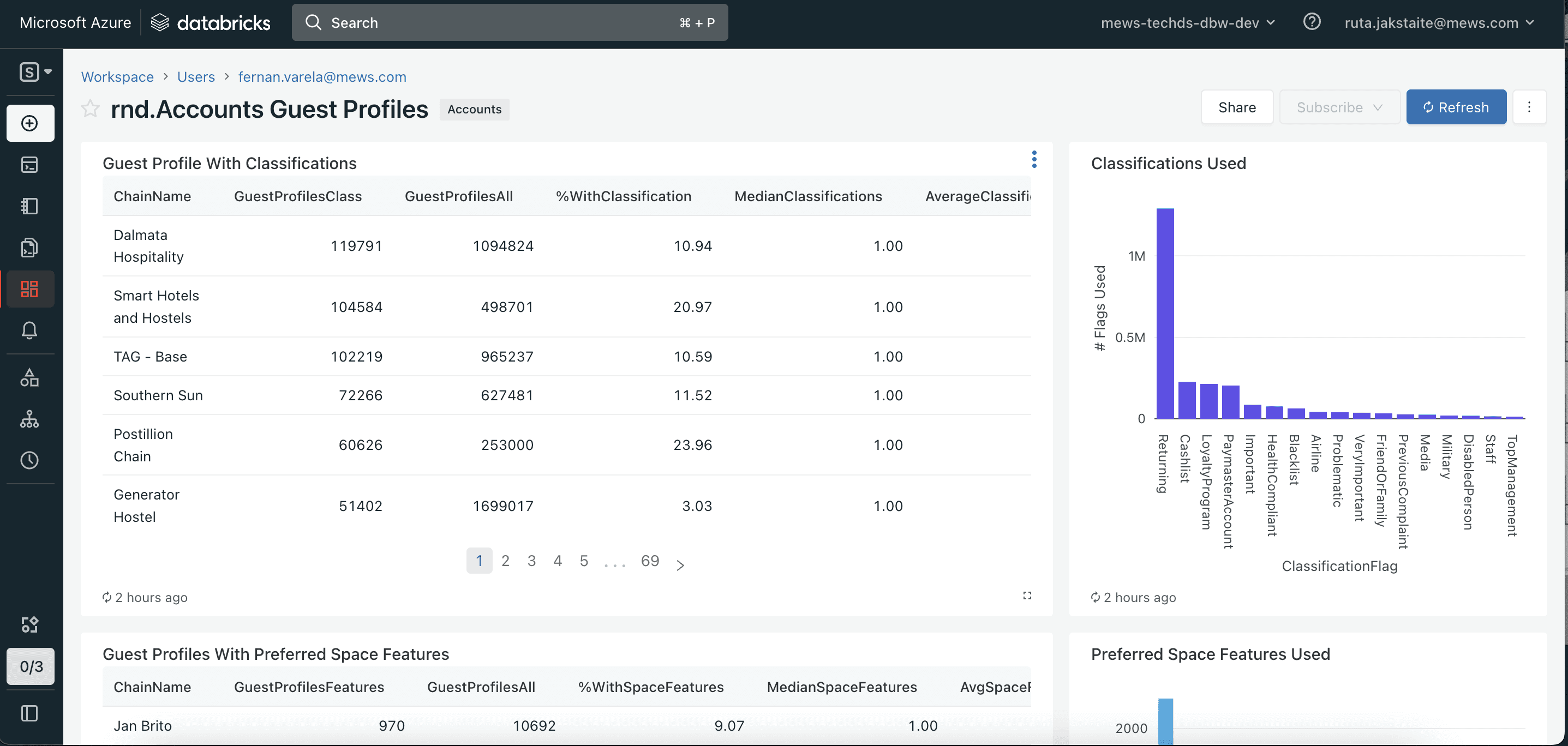Star the rnd.Accounts Guest Profiles dashboard
This screenshot has height=746, width=1568.
point(90,109)
